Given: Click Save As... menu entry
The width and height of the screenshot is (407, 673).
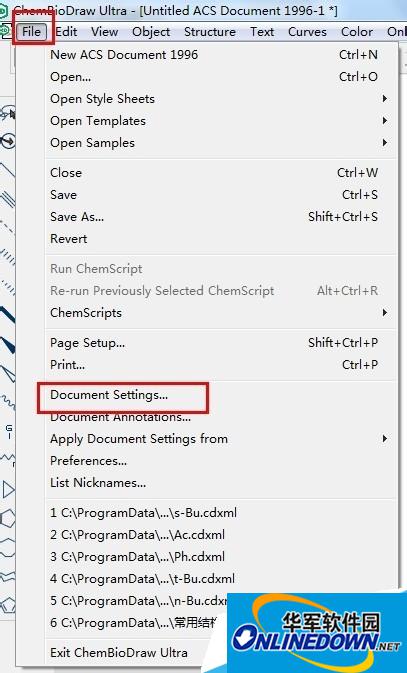Looking at the screenshot, I should pos(77,217).
